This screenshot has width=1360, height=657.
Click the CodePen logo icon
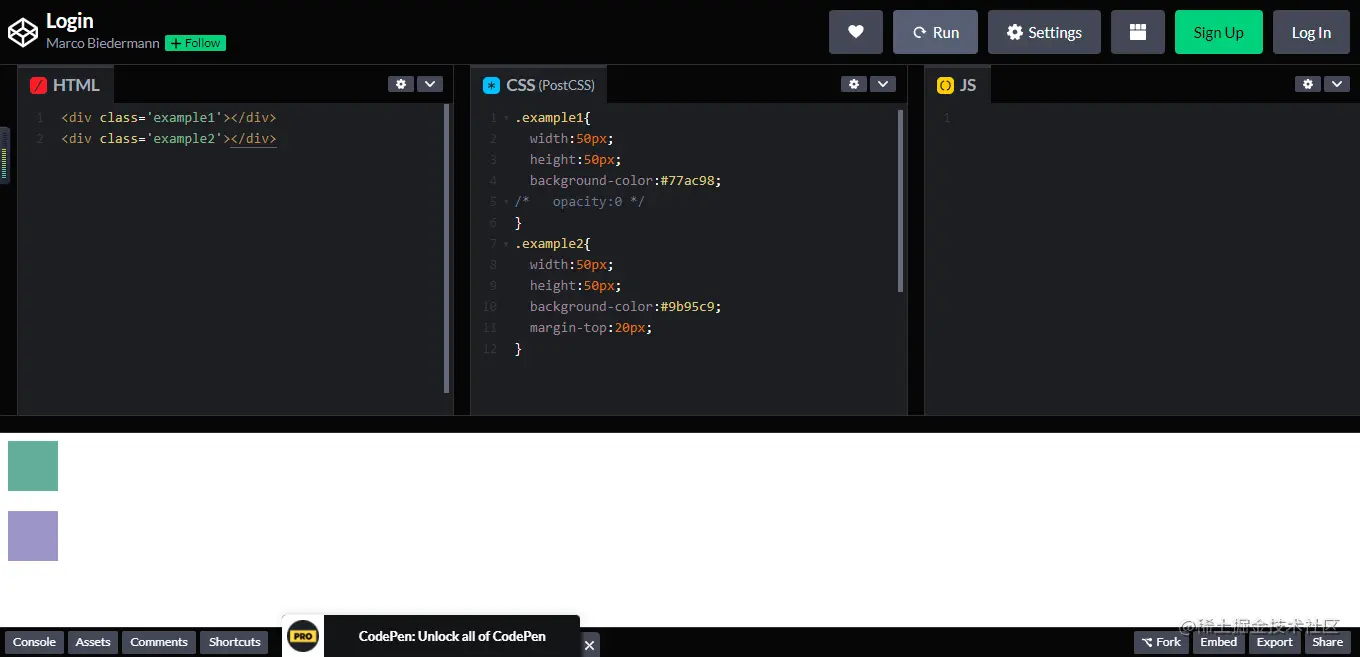22,32
